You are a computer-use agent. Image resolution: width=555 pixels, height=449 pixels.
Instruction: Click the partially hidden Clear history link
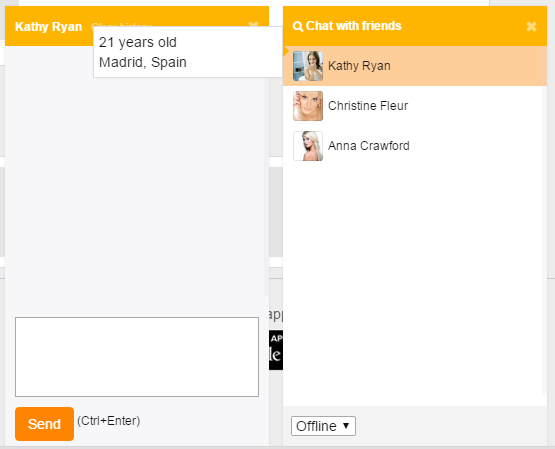pos(121,25)
